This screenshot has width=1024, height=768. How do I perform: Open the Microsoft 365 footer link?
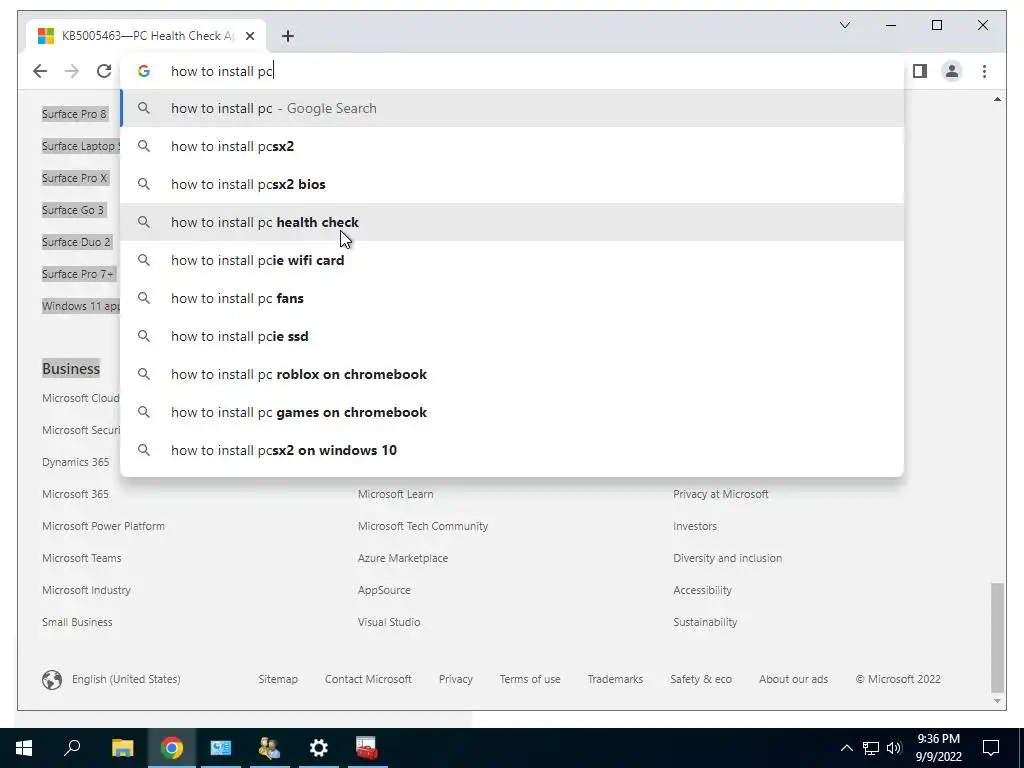coord(75,494)
